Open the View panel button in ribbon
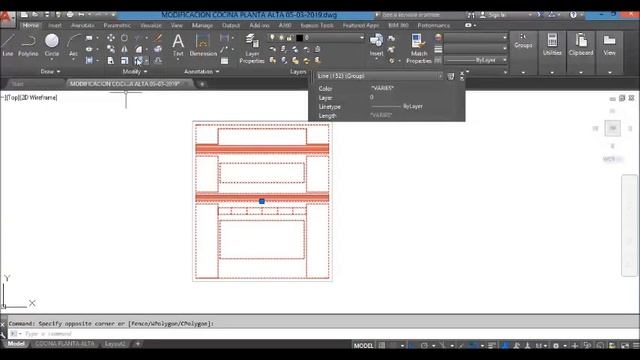Viewport: 640px width, 360px height. [609, 44]
